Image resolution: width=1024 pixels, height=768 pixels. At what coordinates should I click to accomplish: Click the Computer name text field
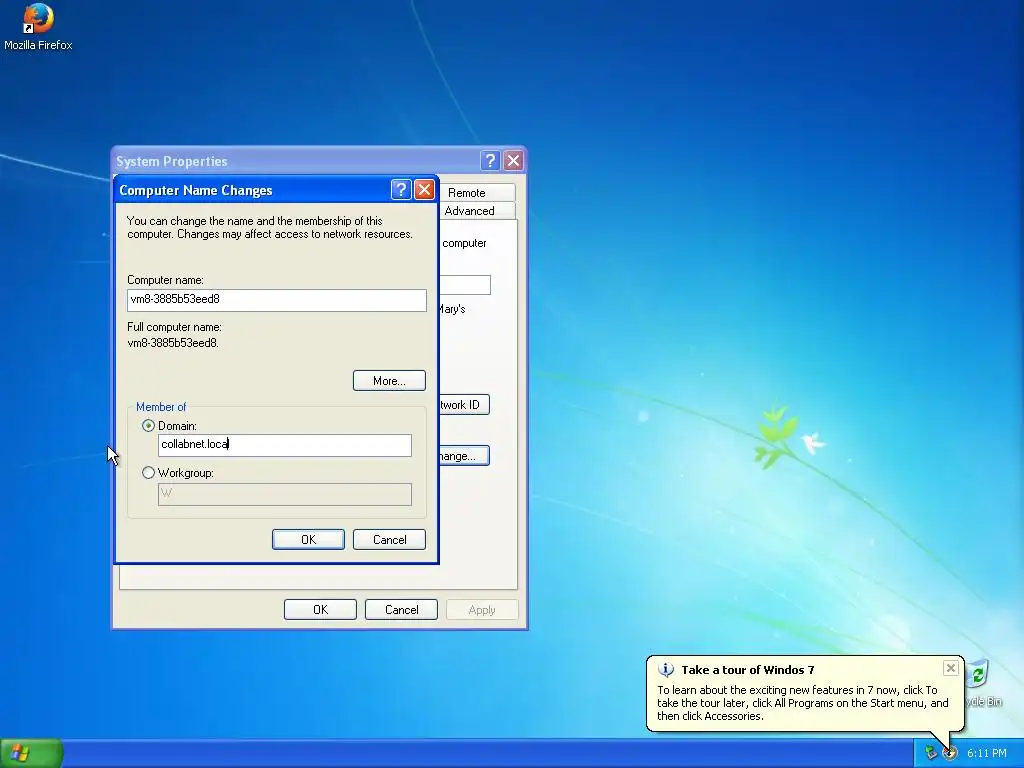[x=277, y=300]
